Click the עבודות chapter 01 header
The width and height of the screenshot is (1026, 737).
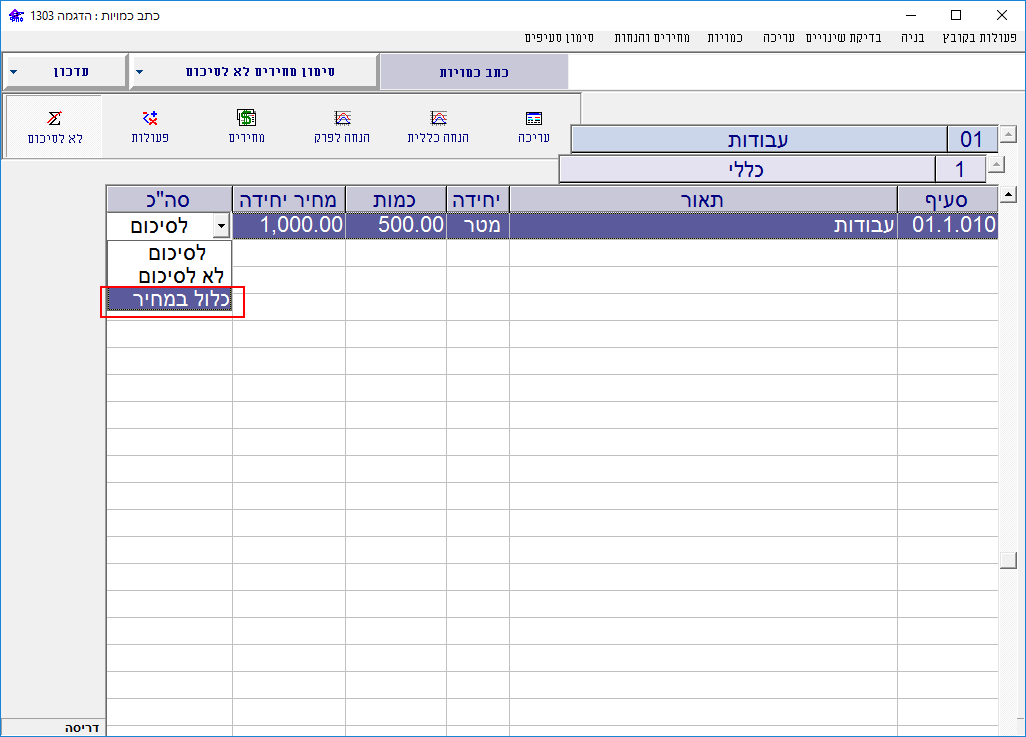(x=759, y=139)
